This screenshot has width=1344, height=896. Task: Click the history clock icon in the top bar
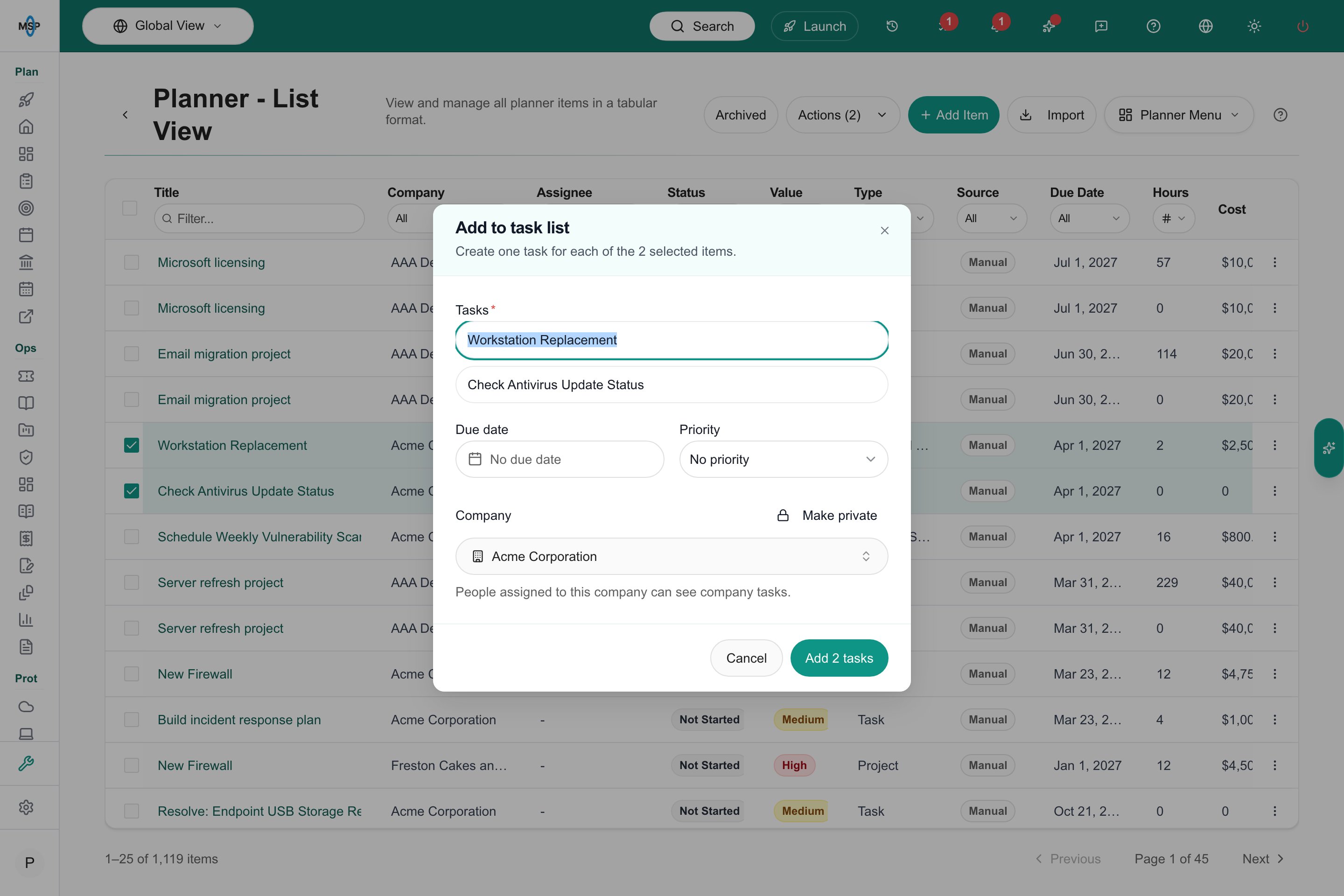coord(892,26)
